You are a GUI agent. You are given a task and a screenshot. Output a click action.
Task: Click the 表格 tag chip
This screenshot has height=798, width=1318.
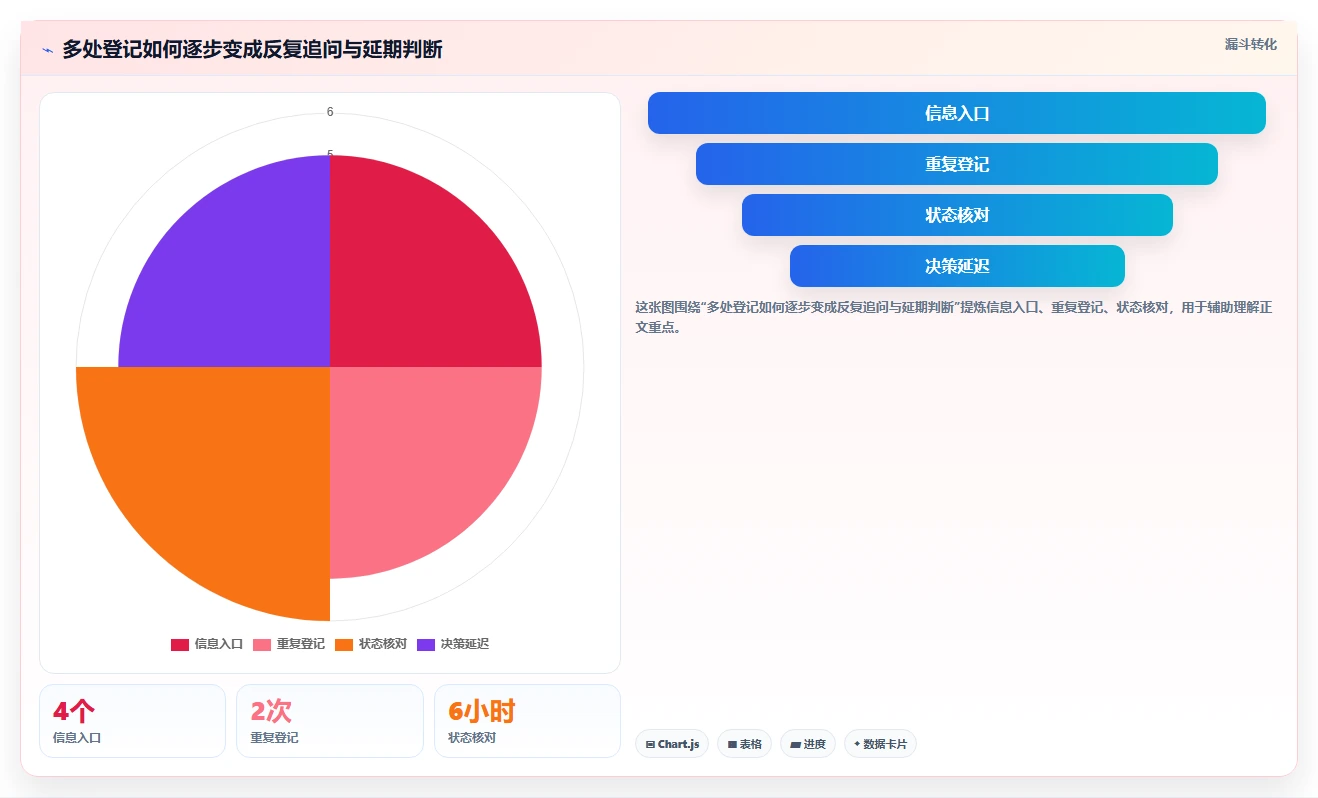coord(744,744)
